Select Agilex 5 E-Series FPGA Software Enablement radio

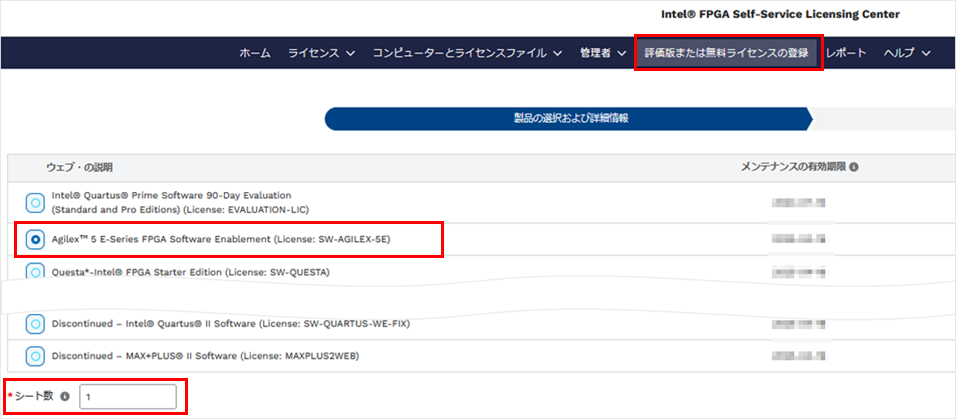coord(35,240)
